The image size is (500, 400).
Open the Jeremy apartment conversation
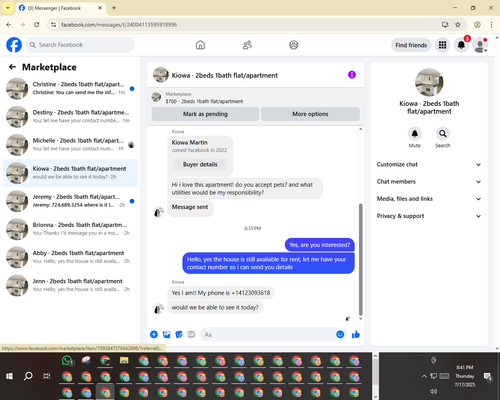coord(70,201)
